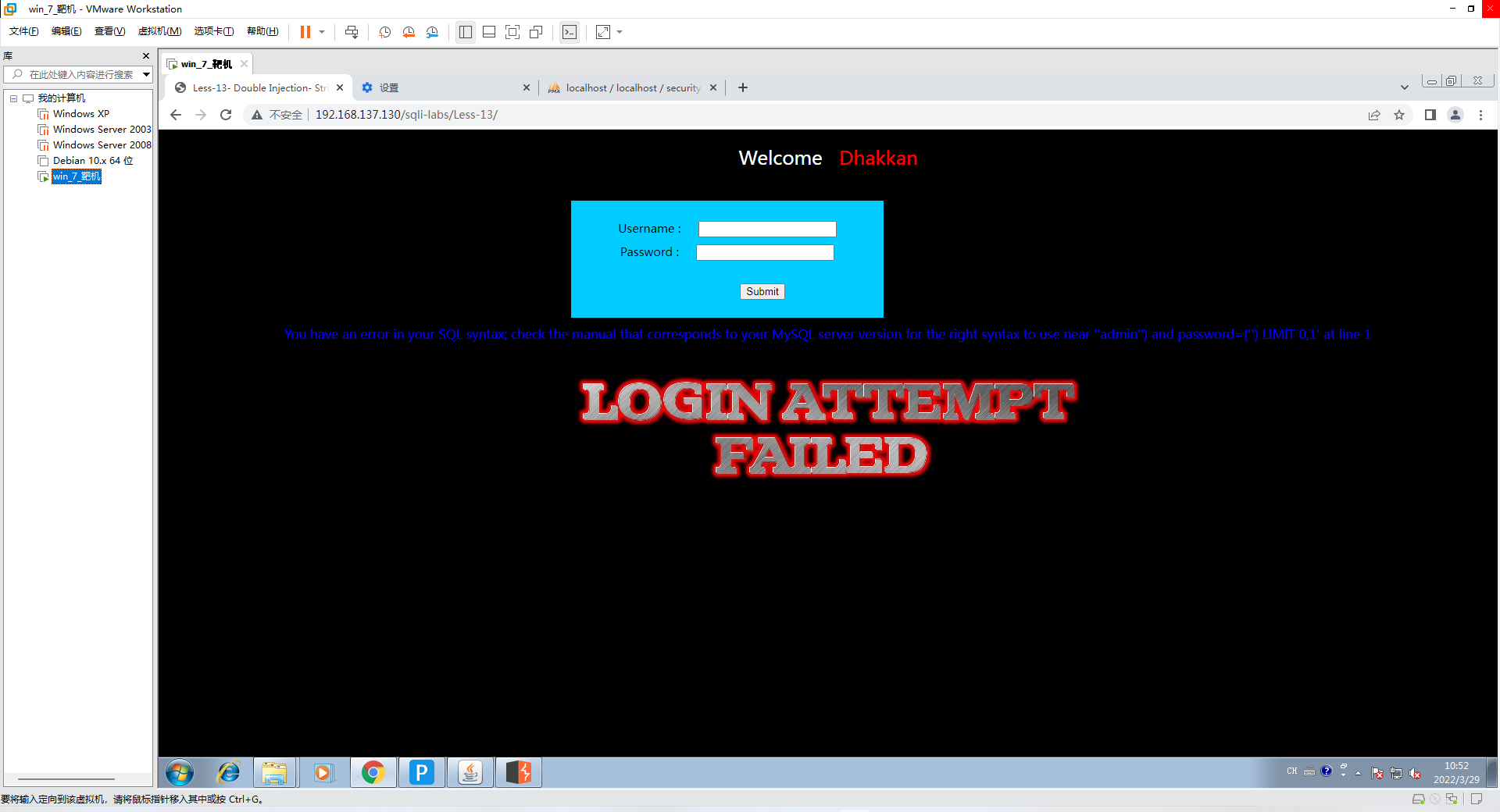Click the Chrome taskbar icon

click(373, 773)
